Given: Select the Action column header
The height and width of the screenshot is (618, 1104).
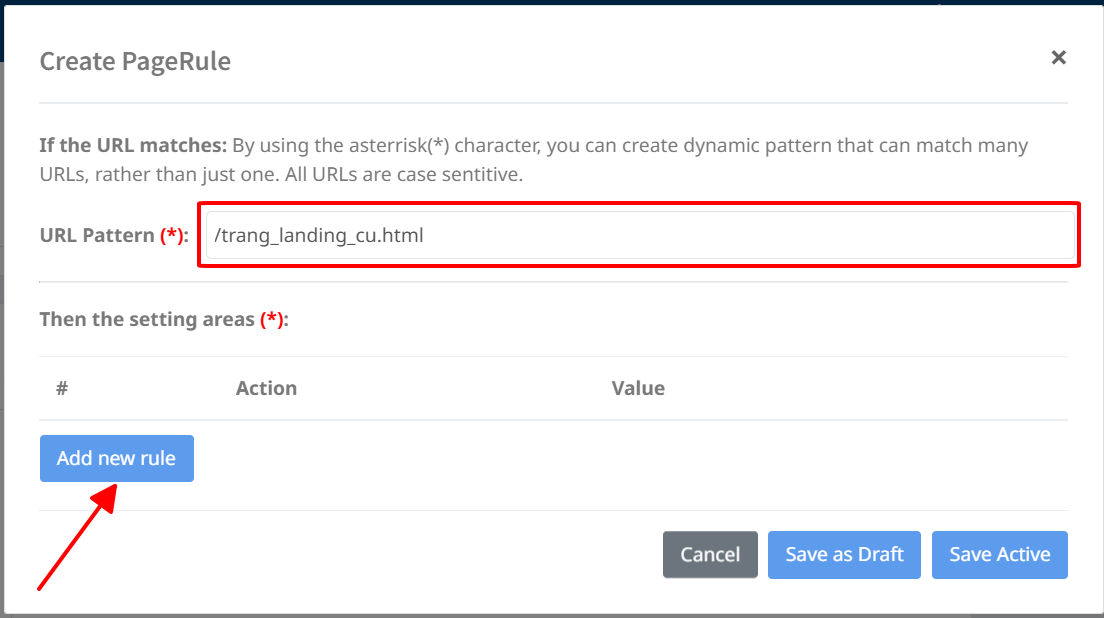Looking at the screenshot, I should (266, 388).
